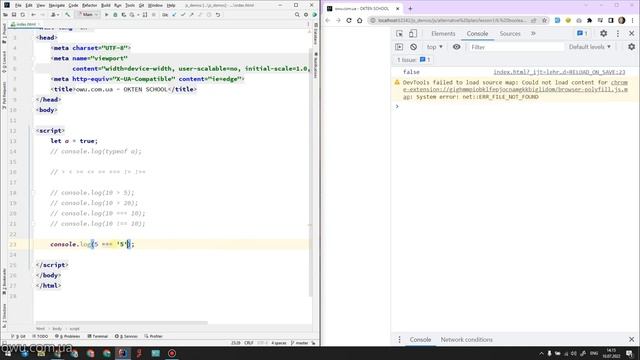Open the Refactor menu in the IDE
640x360 pixels.
(x=89, y=5)
